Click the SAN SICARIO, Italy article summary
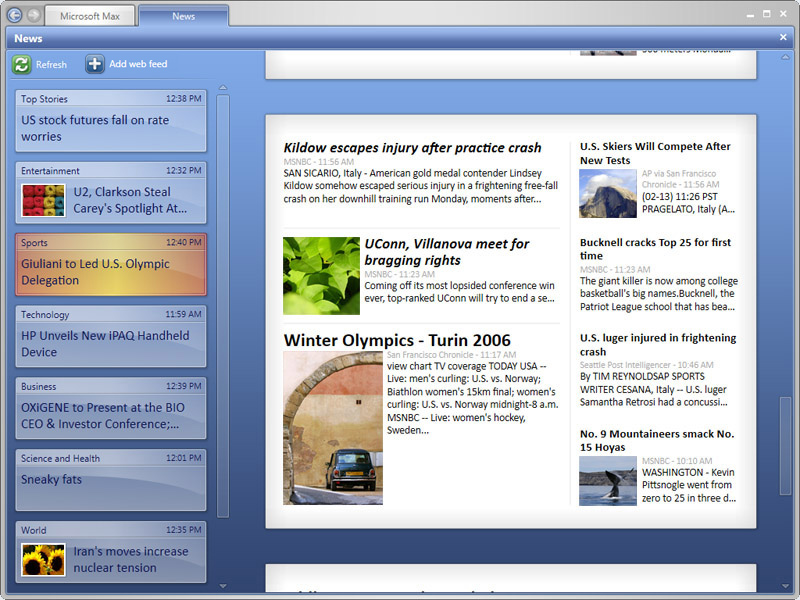Screen dimensions: 800x600 [421, 186]
